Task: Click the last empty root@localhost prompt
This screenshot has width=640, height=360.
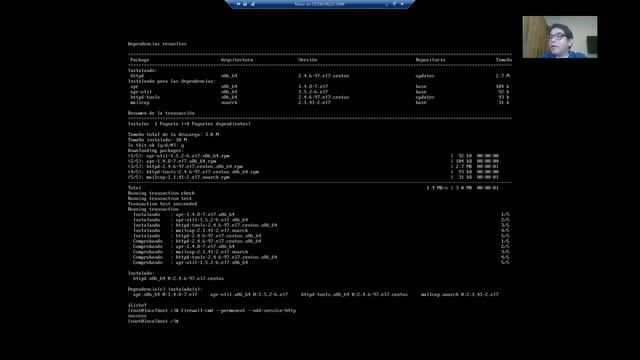Action: pyautogui.click(x=153, y=321)
